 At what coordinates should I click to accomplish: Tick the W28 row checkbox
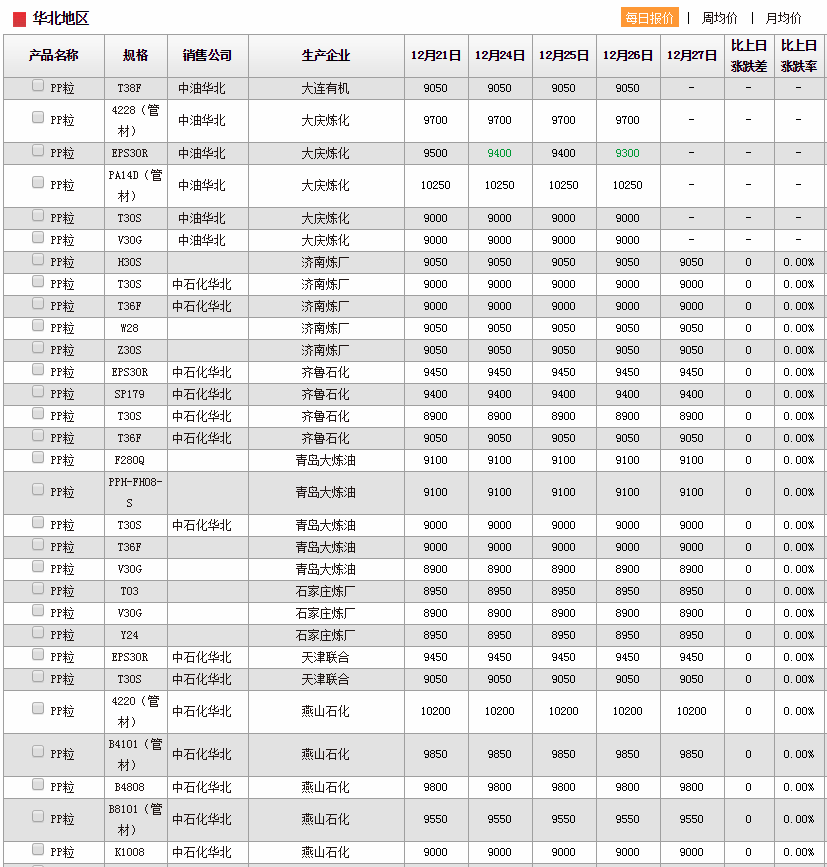38,326
